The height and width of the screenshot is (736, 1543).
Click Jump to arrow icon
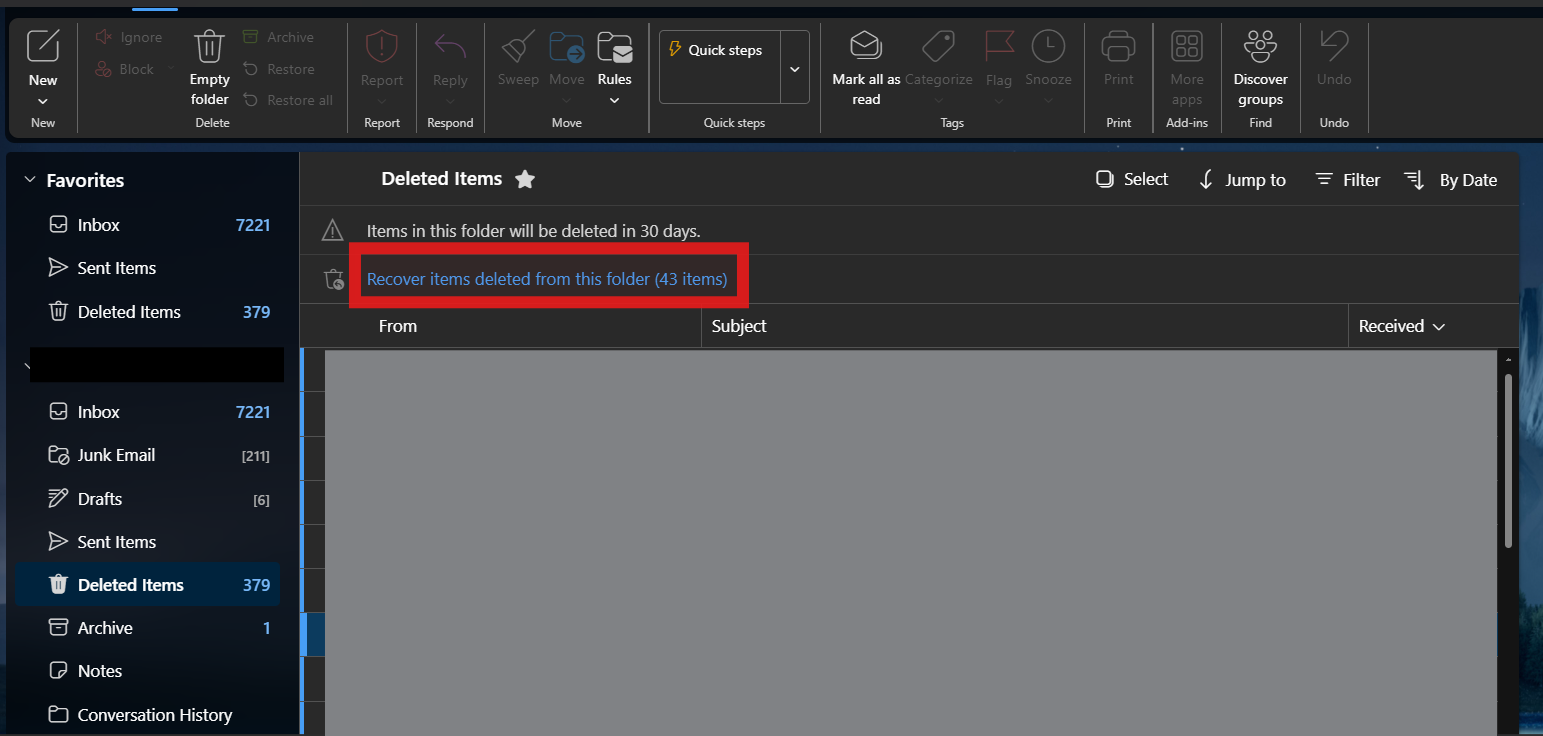[x=1206, y=180]
